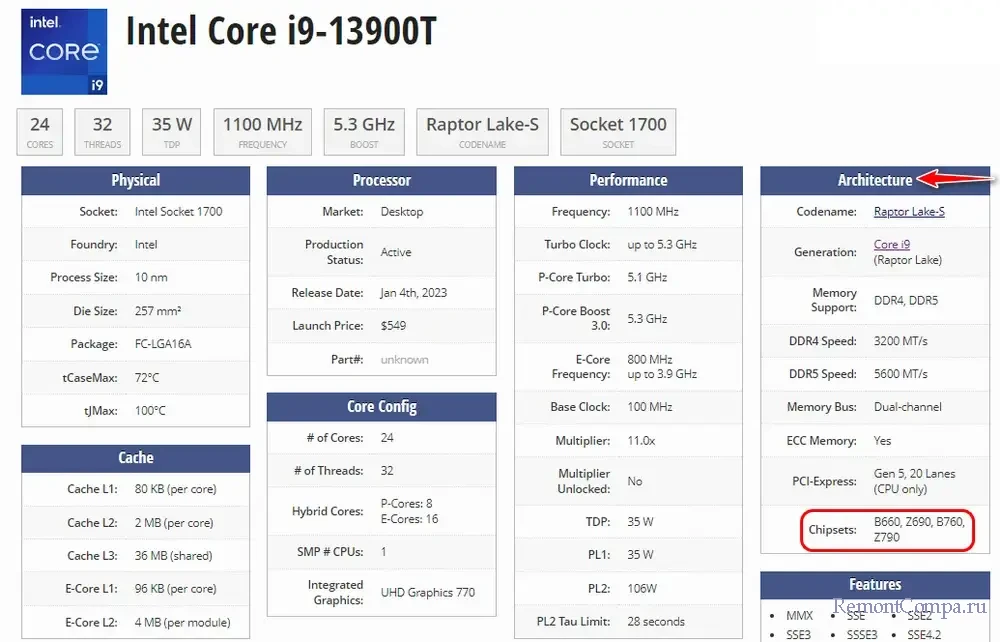Click the Architecture section header
The height and width of the screenshot is (642, 1000).
[x=874, y=181]
